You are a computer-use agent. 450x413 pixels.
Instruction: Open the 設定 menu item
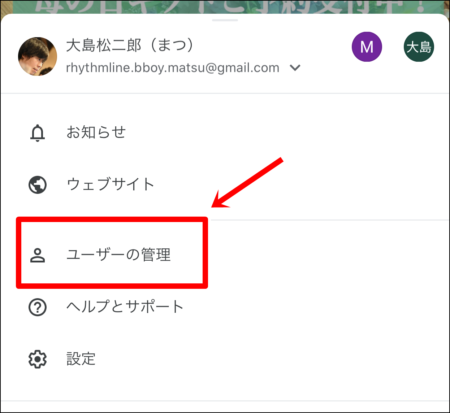click(x=225, y=359)
